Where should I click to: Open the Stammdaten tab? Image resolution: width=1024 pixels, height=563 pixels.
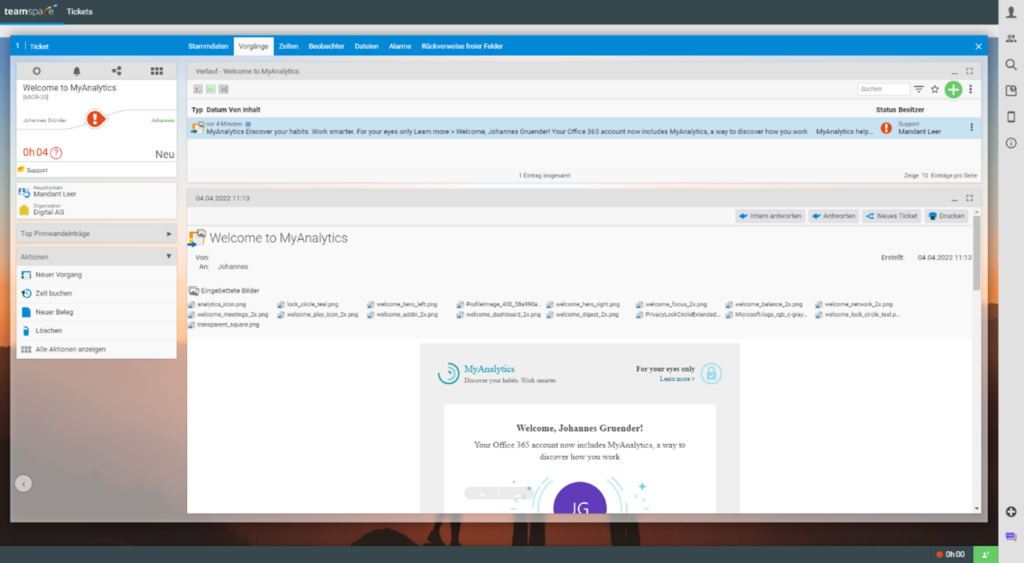coord(208,46)
